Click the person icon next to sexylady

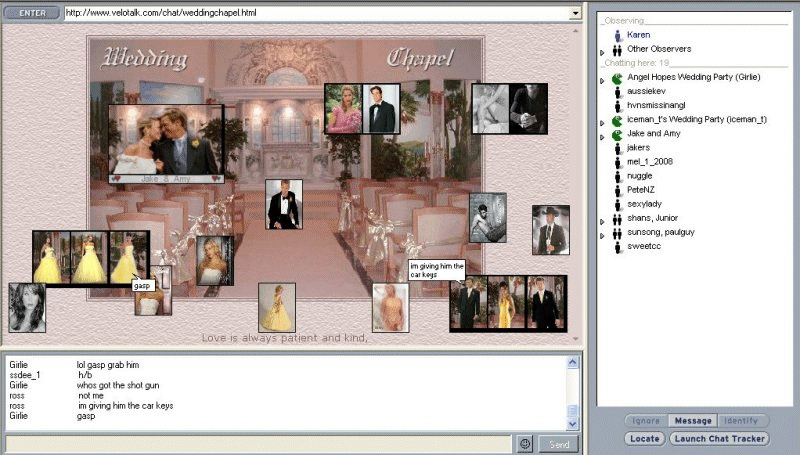617,204
